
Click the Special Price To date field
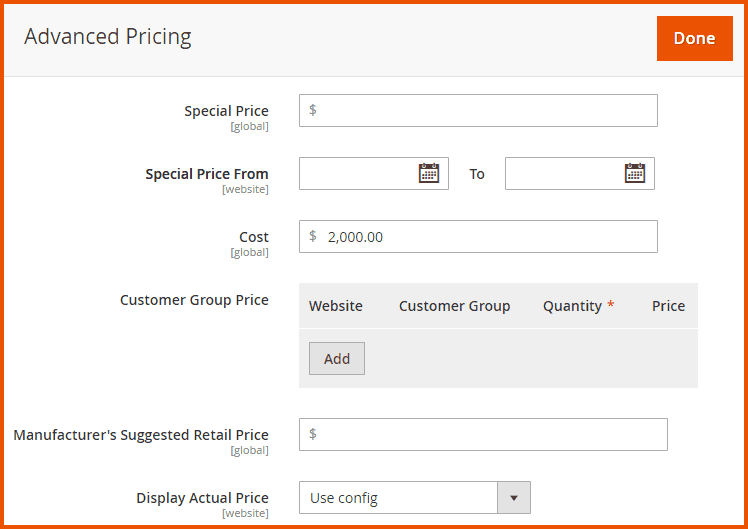[580, 173]
